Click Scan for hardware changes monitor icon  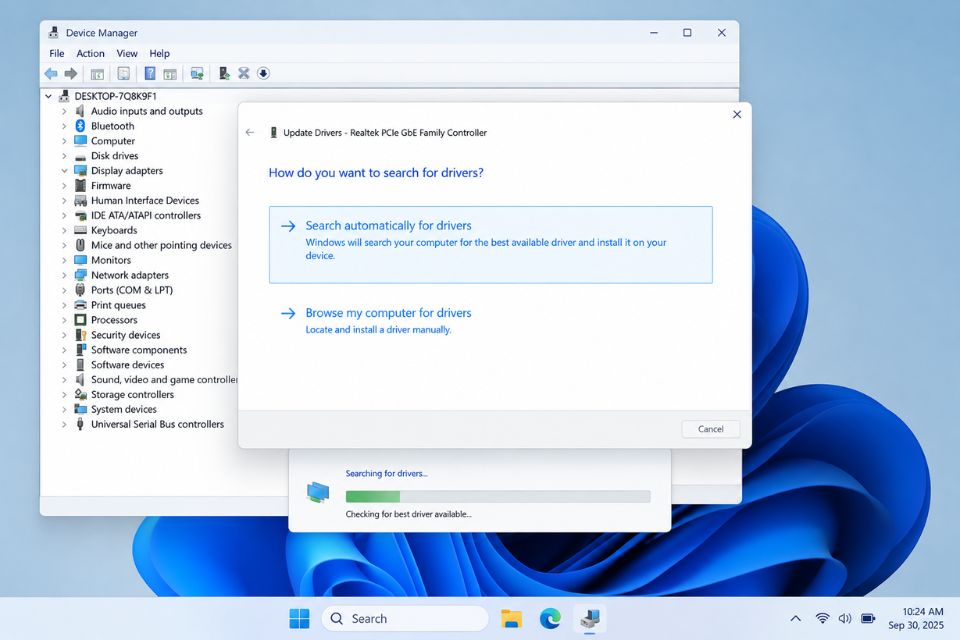pyautogui.click(x=197, y=73)
